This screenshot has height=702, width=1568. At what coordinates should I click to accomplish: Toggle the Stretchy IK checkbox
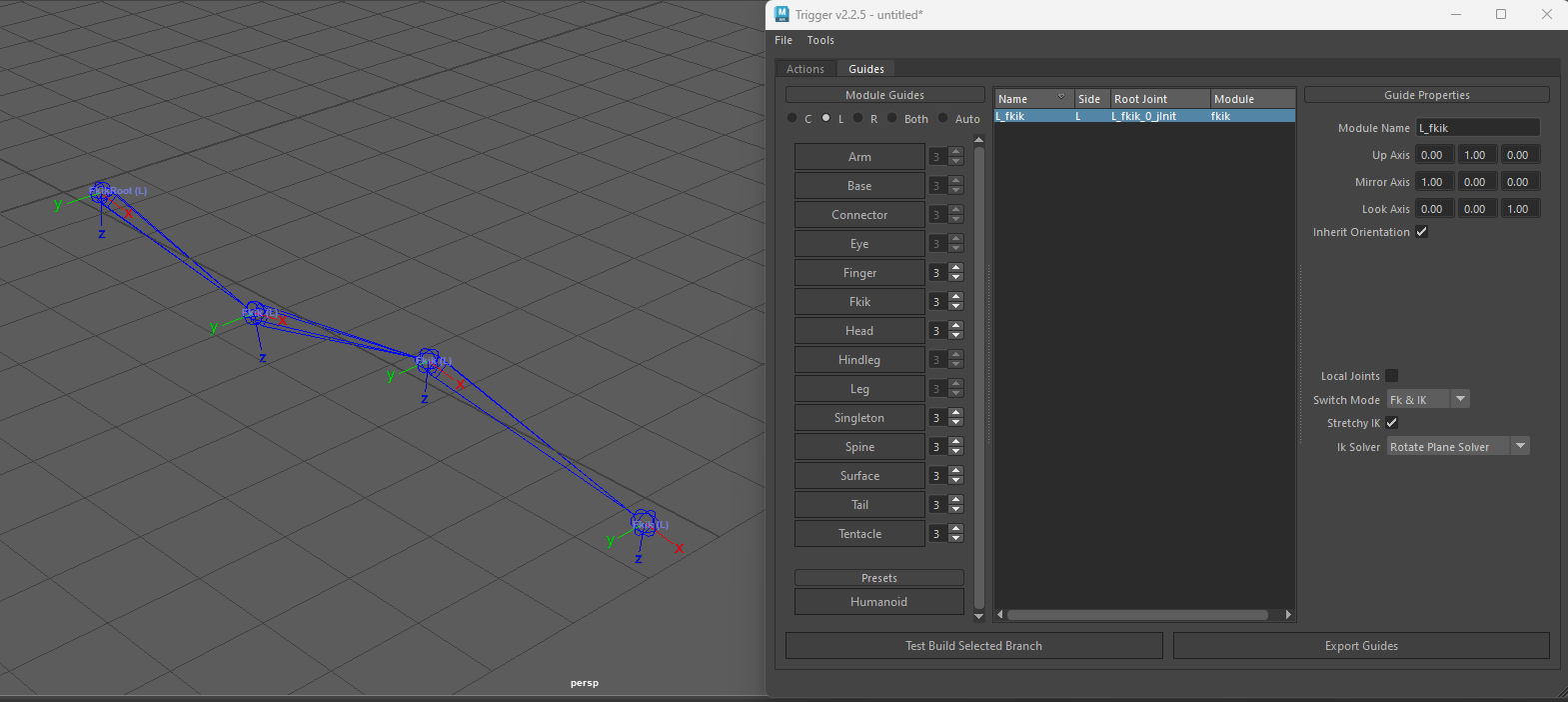pos(1391,423)
